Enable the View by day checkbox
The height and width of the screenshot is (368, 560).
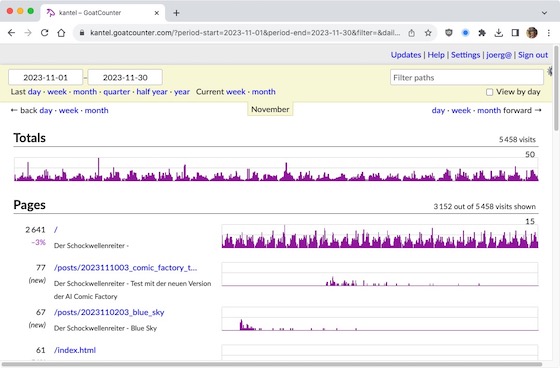pyautogui.click(x=489, y=92)
